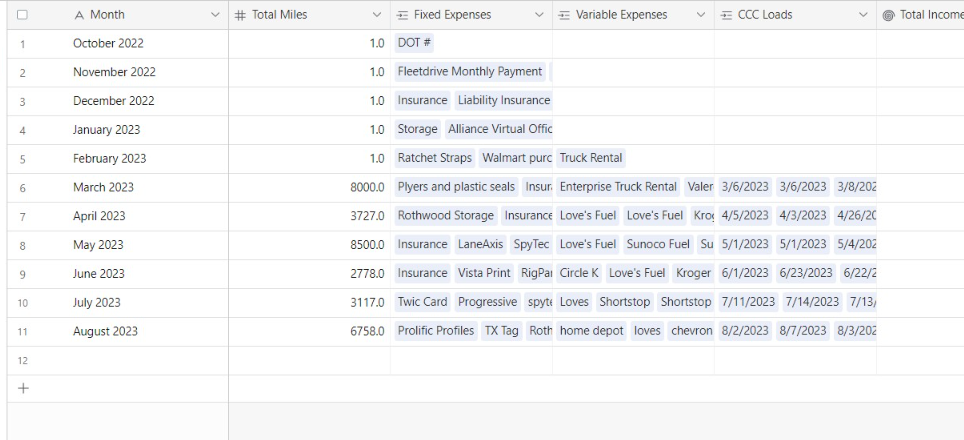Click the Variable Expenses linked-record icon
Image resolution: width=964 pixels, height=440 pixels.
tap(564, 15)
